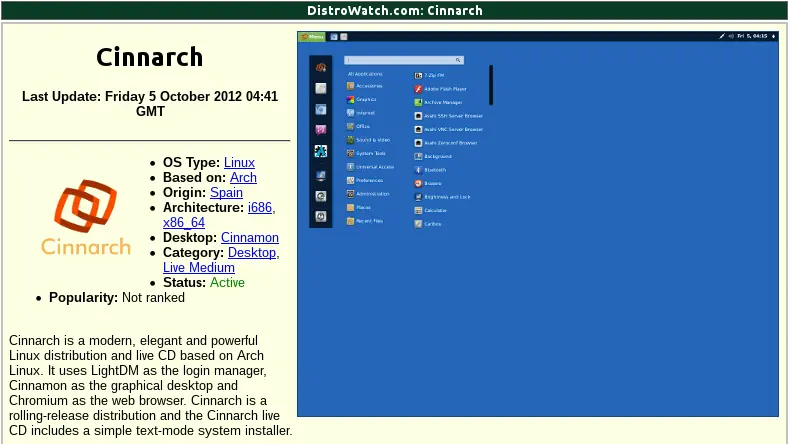Open the Office menu category

358,126
